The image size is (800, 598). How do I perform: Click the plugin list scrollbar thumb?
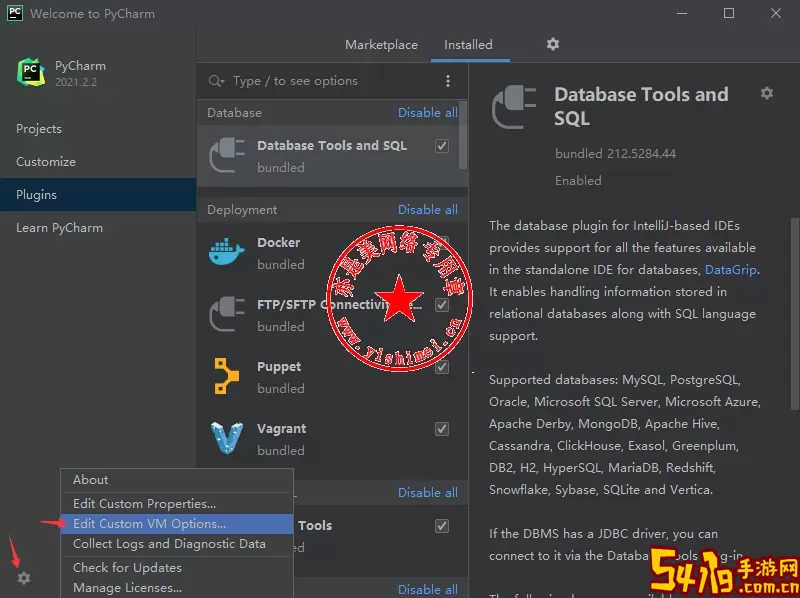point(463,136)
